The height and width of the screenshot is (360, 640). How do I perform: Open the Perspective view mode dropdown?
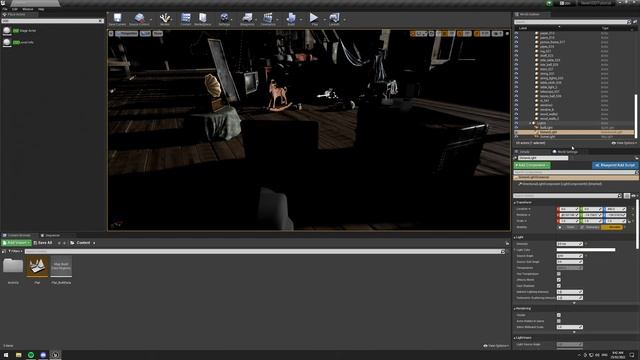127,33
